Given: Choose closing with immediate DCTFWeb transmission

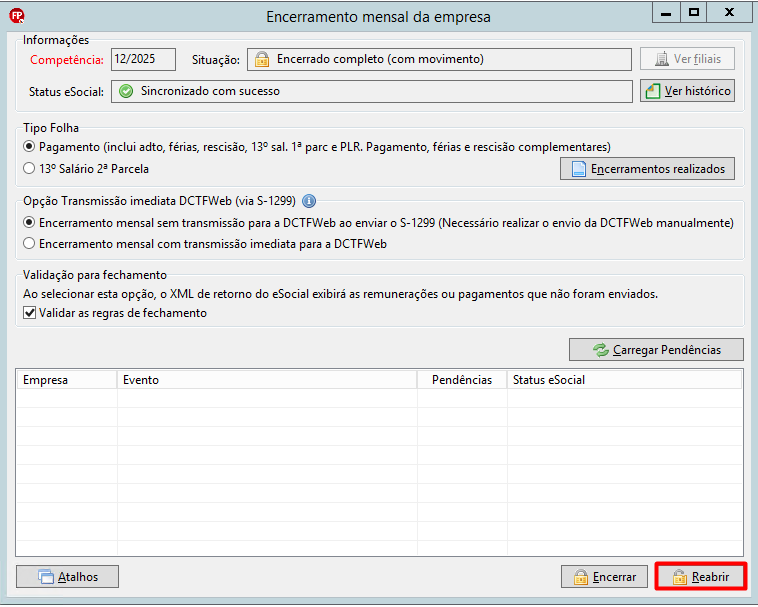Looking at the screenshot, I should click(x=29, y=243).
